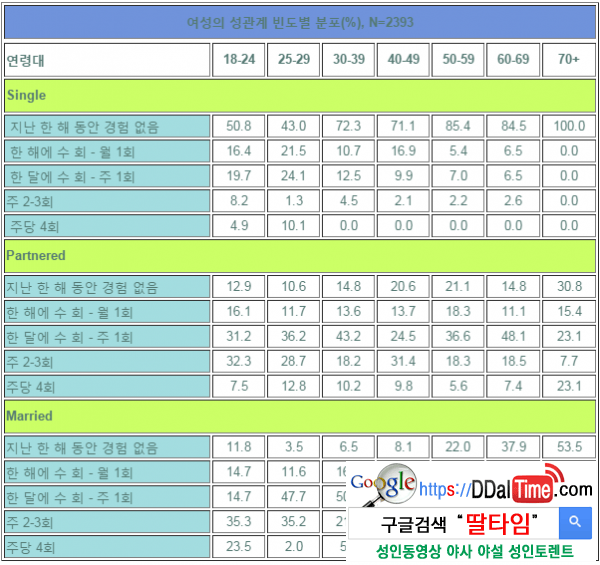Select the cell with value 8.2
Image resolution: width=600 pixels, height=565 pixels.
[x=239, y=201]
